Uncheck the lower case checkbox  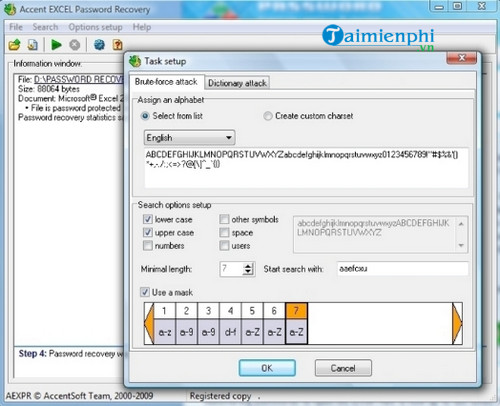(148, 219)
